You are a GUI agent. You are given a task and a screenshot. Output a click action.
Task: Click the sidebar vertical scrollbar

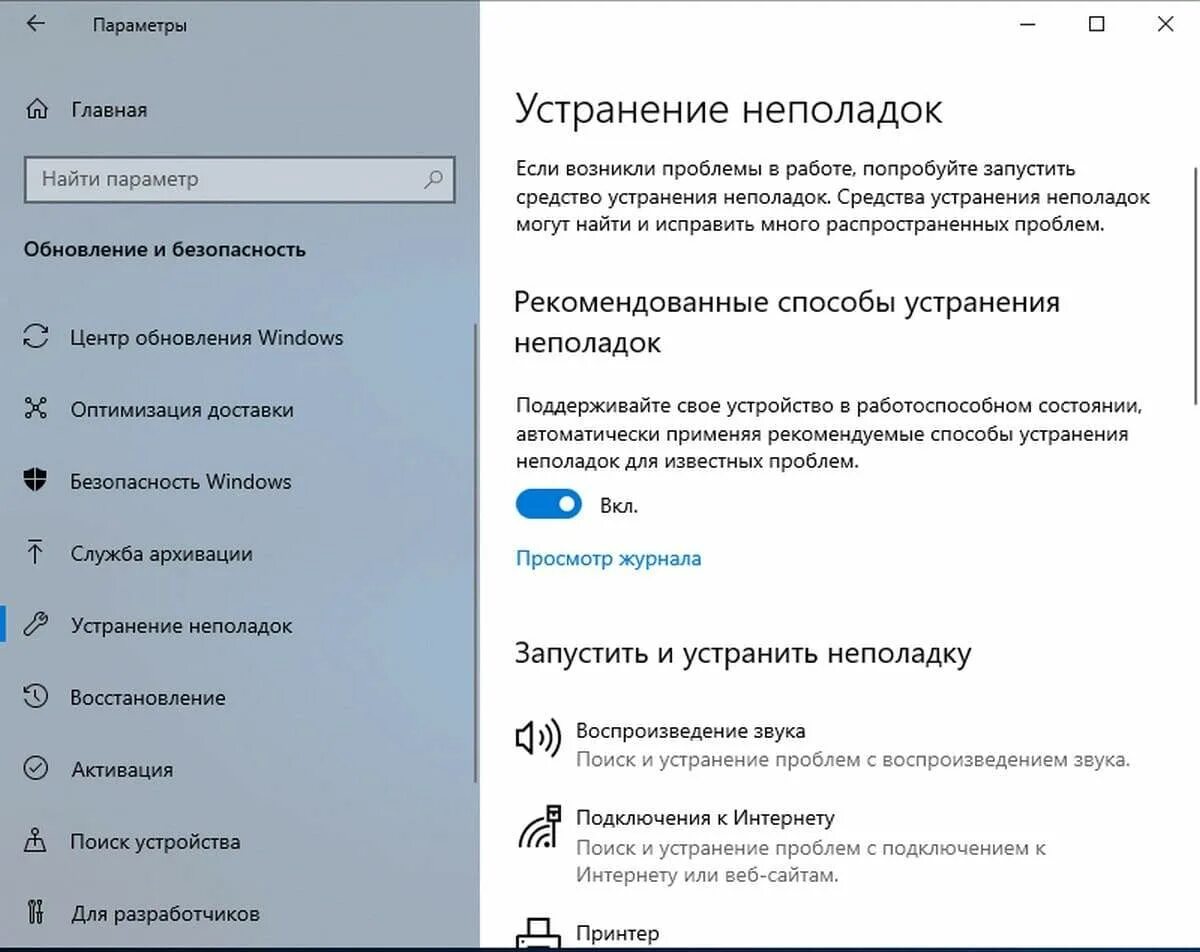(x=476, y=555)
